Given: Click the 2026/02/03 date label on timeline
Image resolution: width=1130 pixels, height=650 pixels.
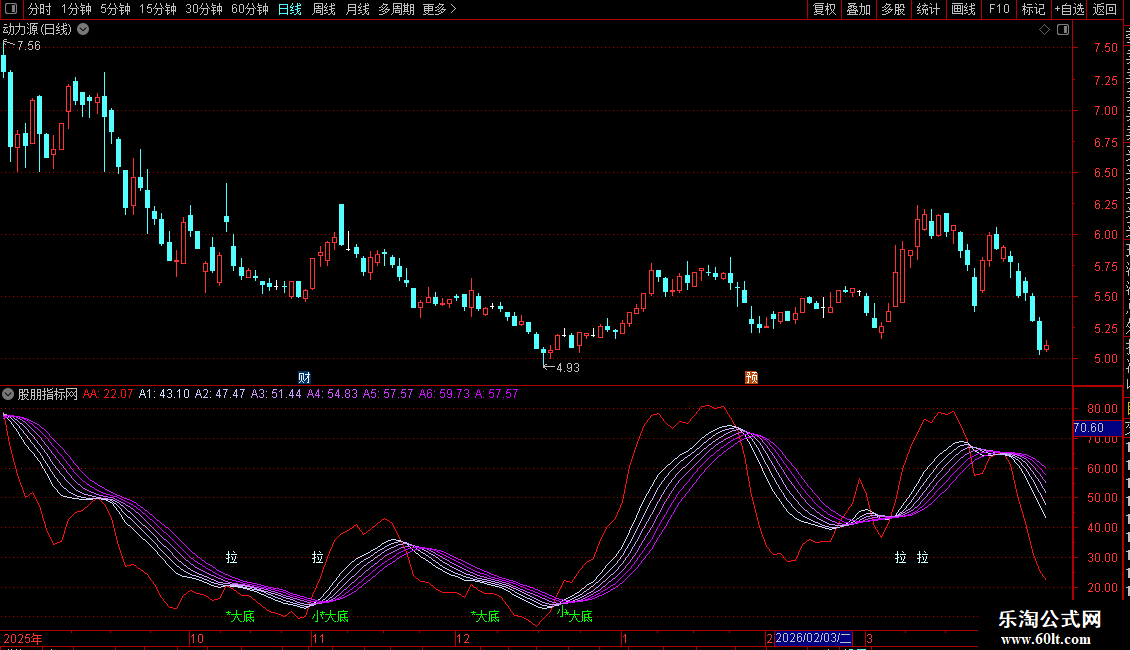Looking at the screenshot, I should click(x=814, y=638).
